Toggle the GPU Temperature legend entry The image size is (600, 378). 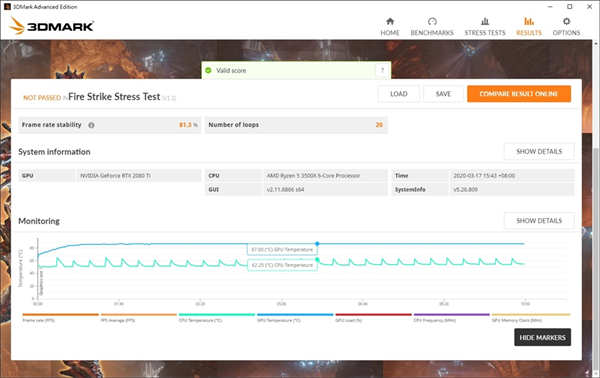(295, 318)
